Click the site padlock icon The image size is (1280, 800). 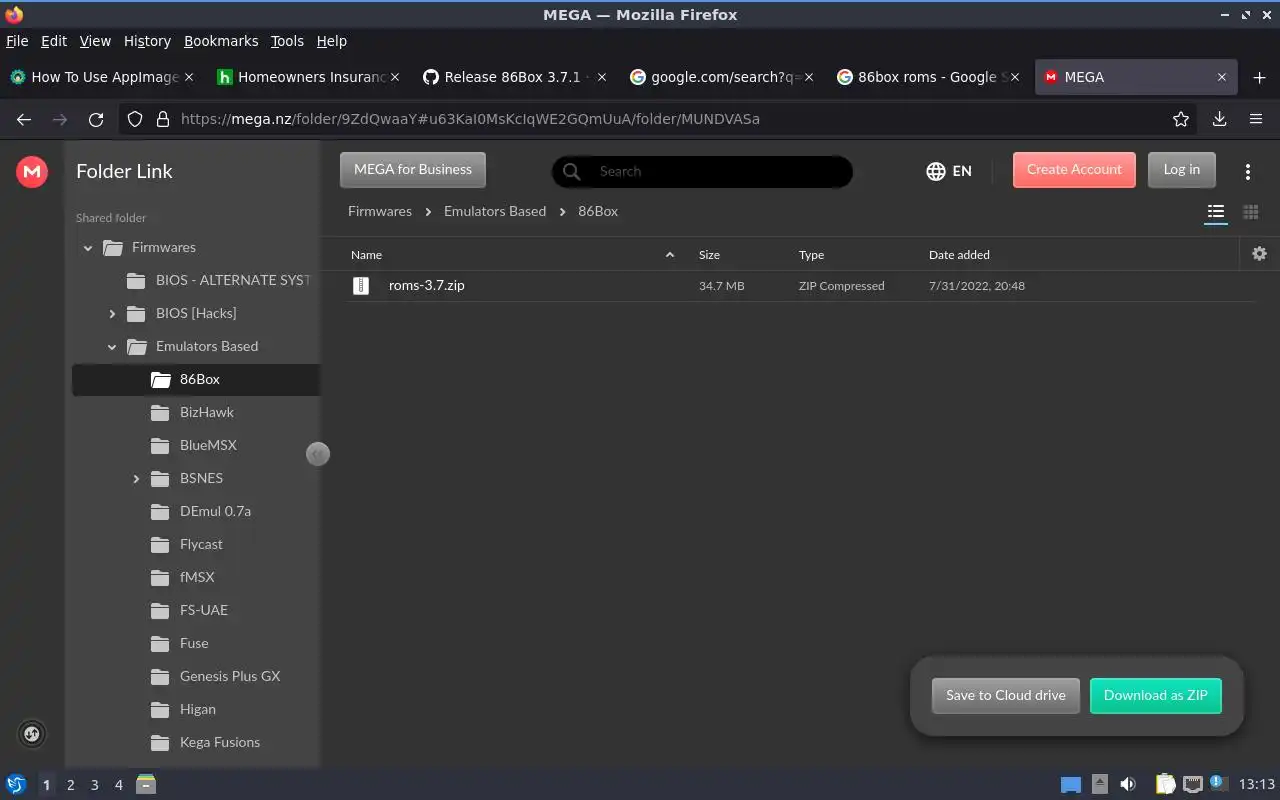tap(162, 119)
